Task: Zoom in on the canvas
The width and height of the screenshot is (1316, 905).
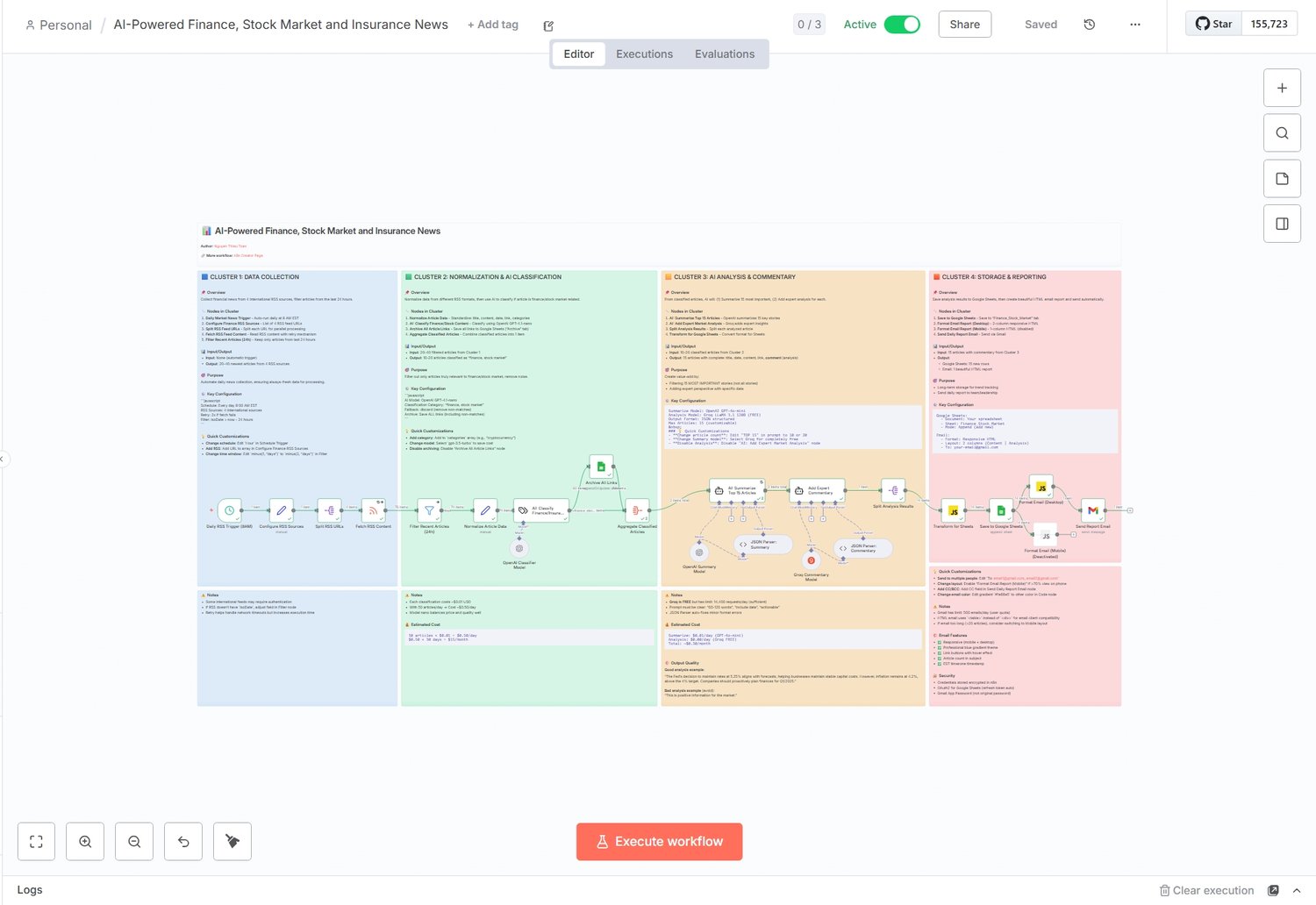Action: click(x=85, y=842)
